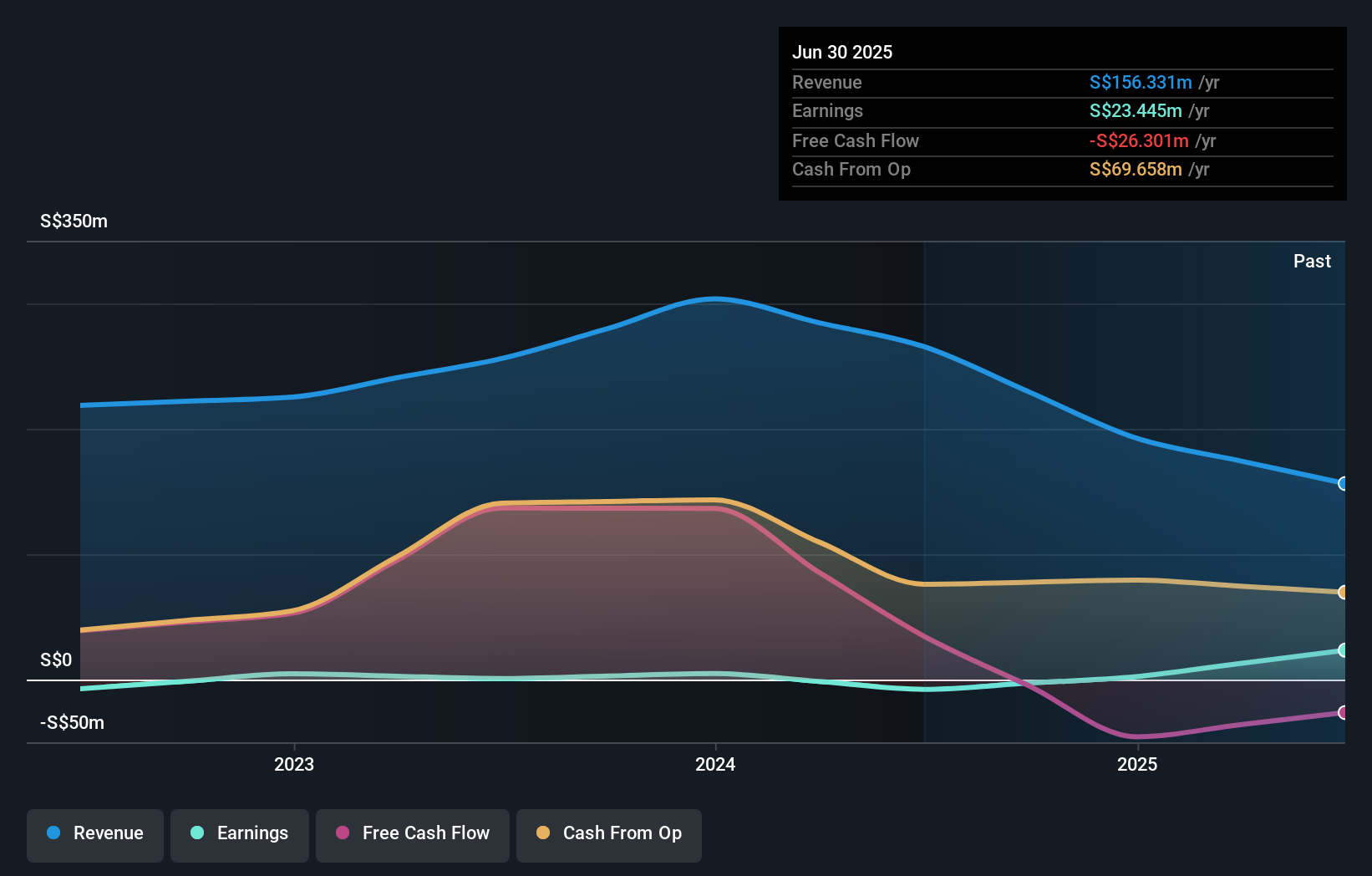The width and height of the screenshot is (1372, 876).
Task: Toggle the Revenue series in the legend
Action: 95,833
